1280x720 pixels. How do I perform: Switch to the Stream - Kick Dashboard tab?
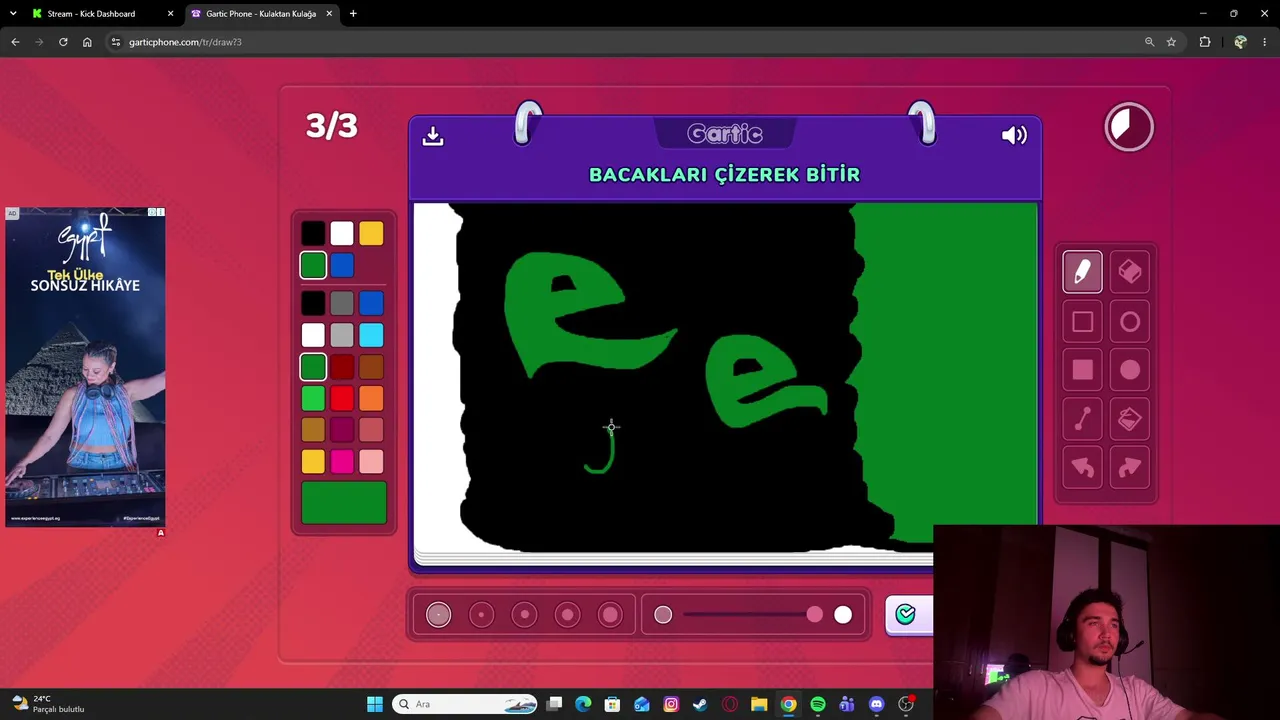pyautogui.click(x=103, y=14)
